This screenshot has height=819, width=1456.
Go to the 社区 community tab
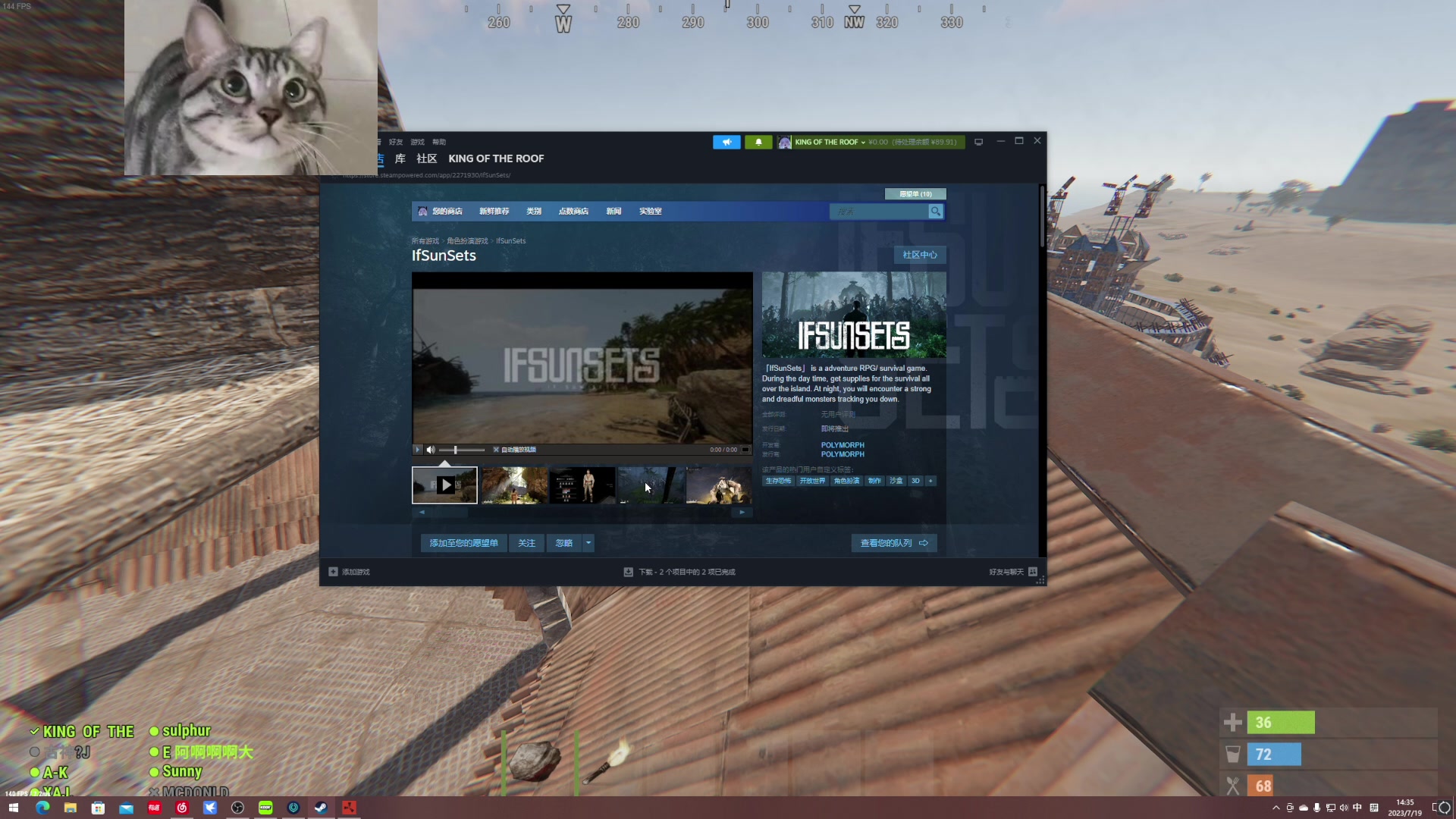tap(427, 158)
